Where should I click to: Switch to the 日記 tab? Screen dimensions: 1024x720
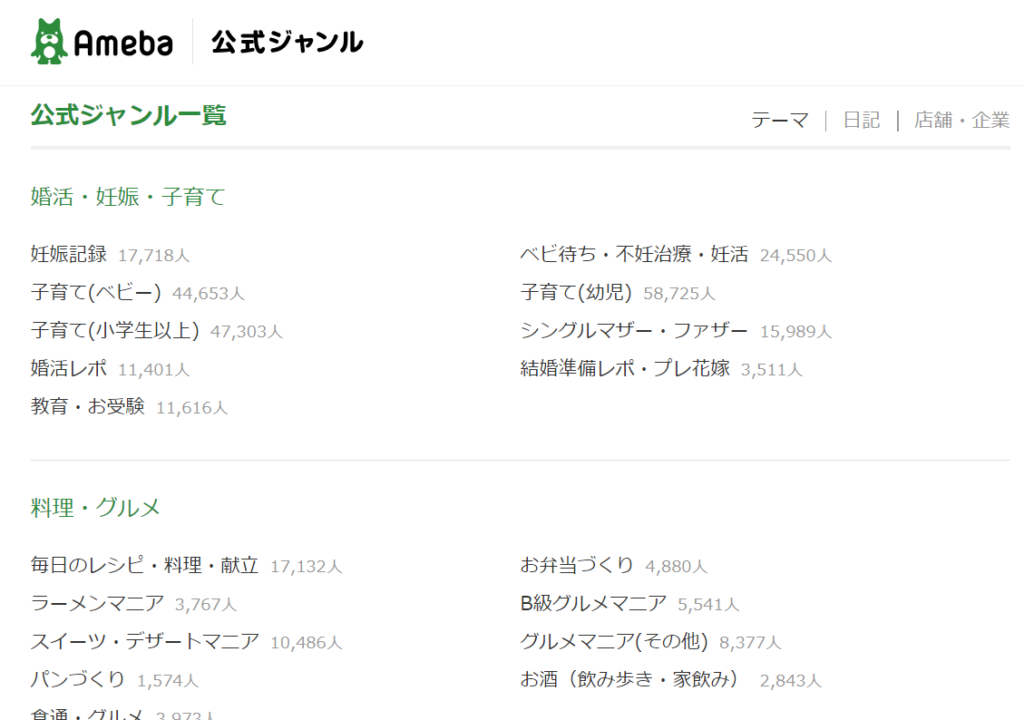[861, 120]
